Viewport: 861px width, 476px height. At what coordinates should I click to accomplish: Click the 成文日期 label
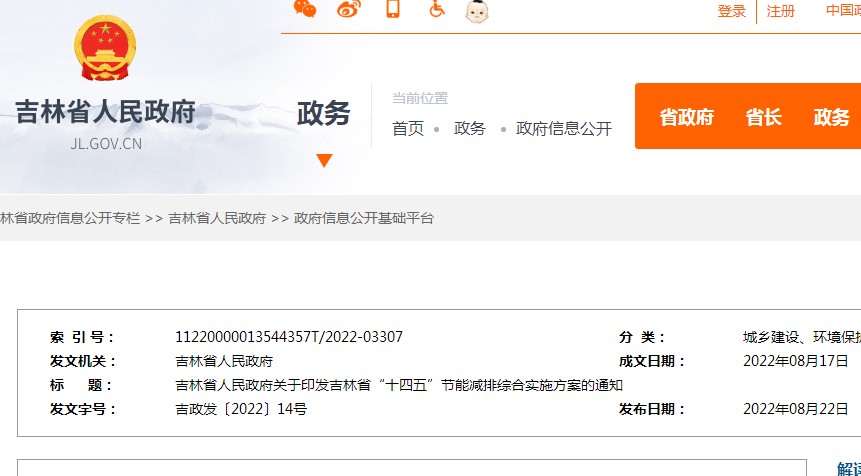(x=653, y=361)
